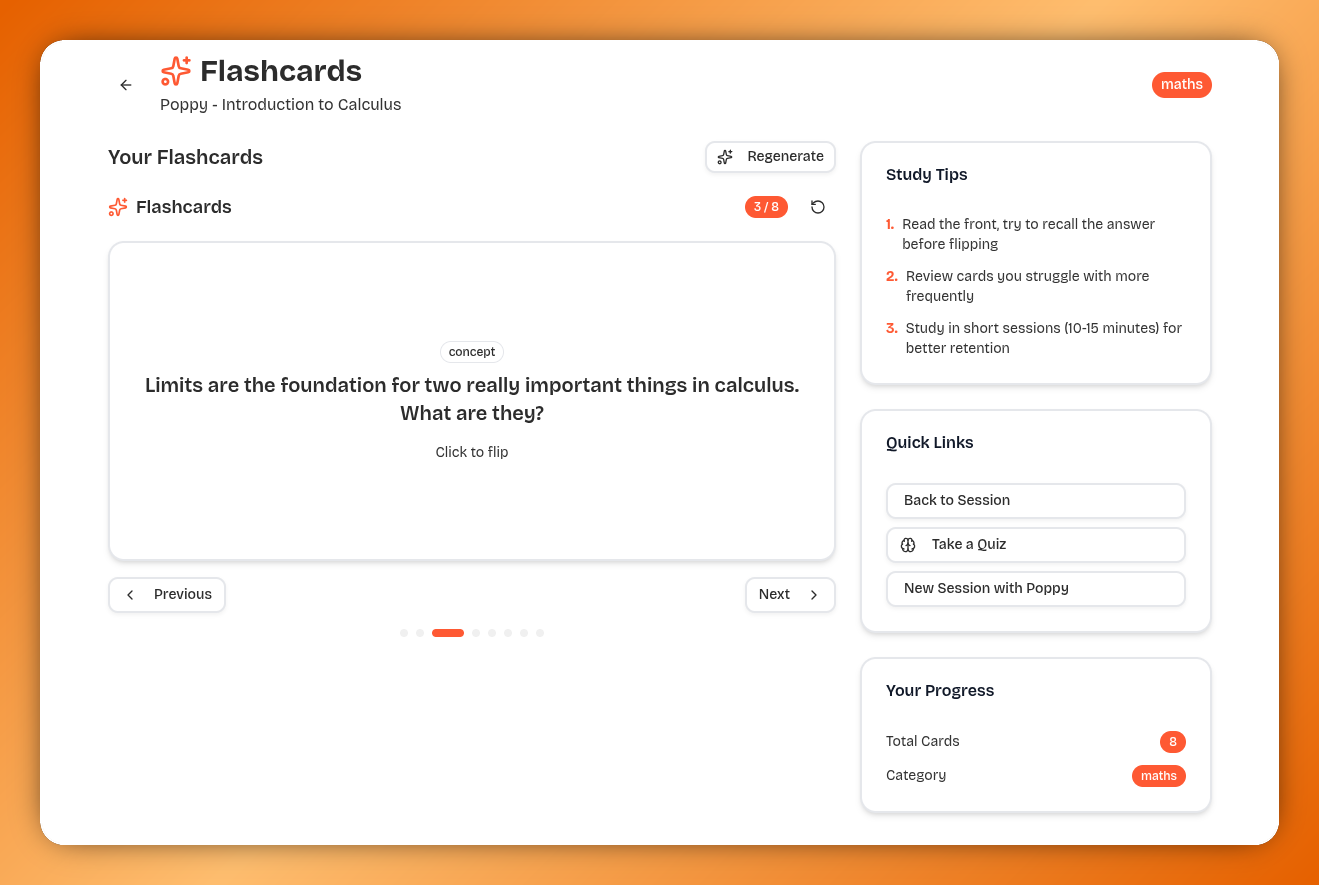Click the restart icon beside the card counter
This screenshot has width=1319, height=885.
[818, 207]
